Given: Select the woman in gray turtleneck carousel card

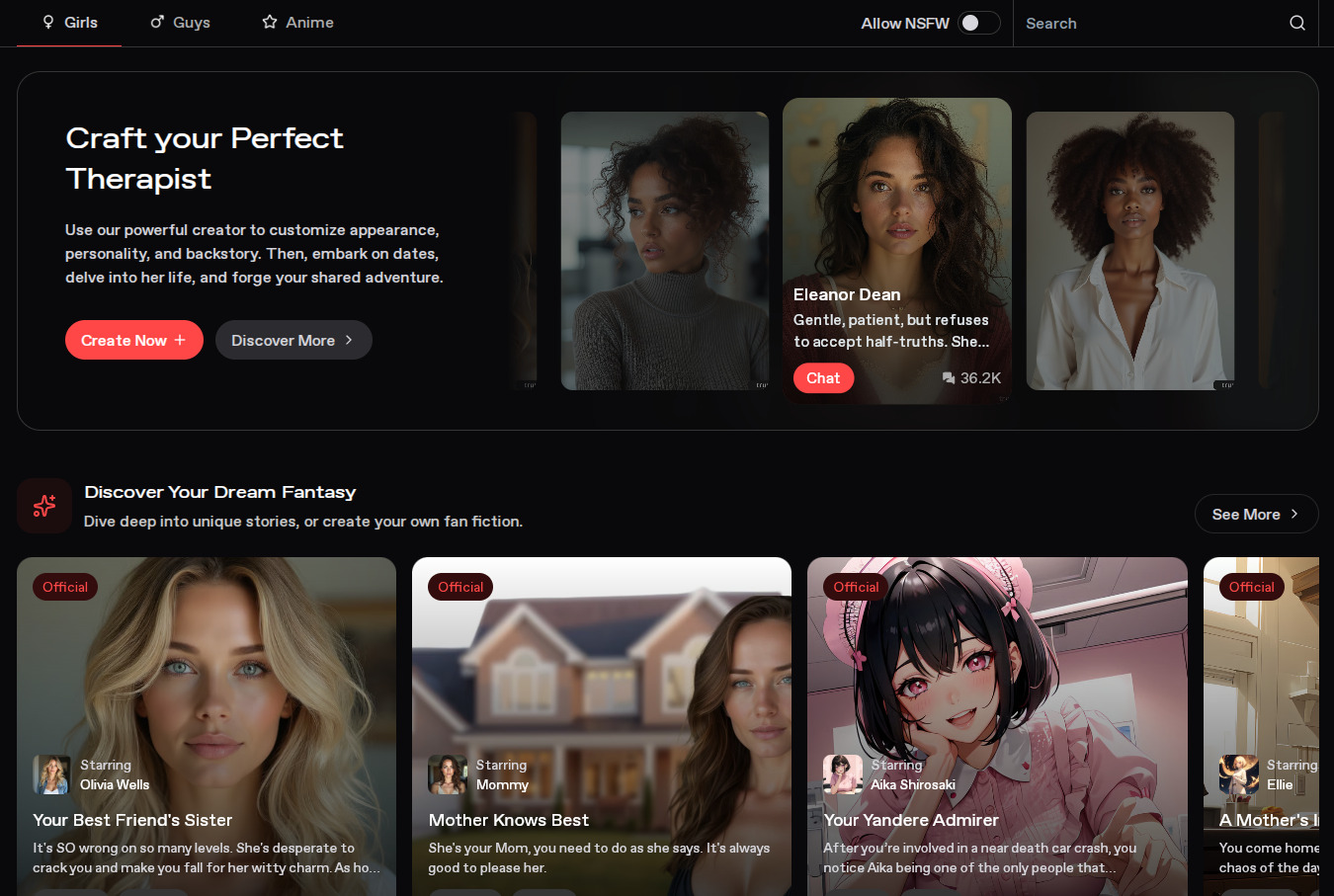Looking at the screenshot, I should (x=664, y=251).
